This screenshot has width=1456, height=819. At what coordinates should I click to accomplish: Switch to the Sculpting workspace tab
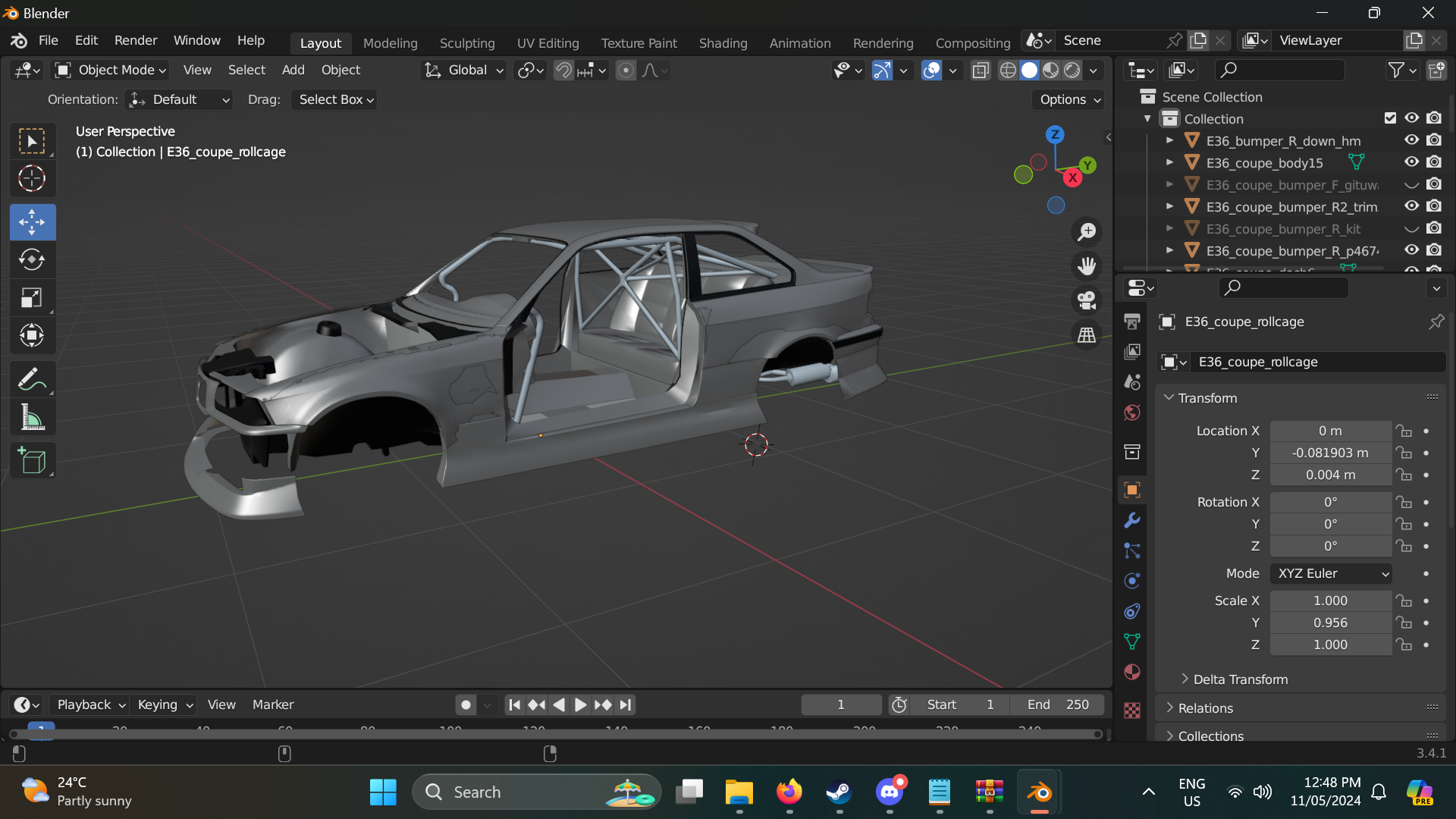click(467, 43)
